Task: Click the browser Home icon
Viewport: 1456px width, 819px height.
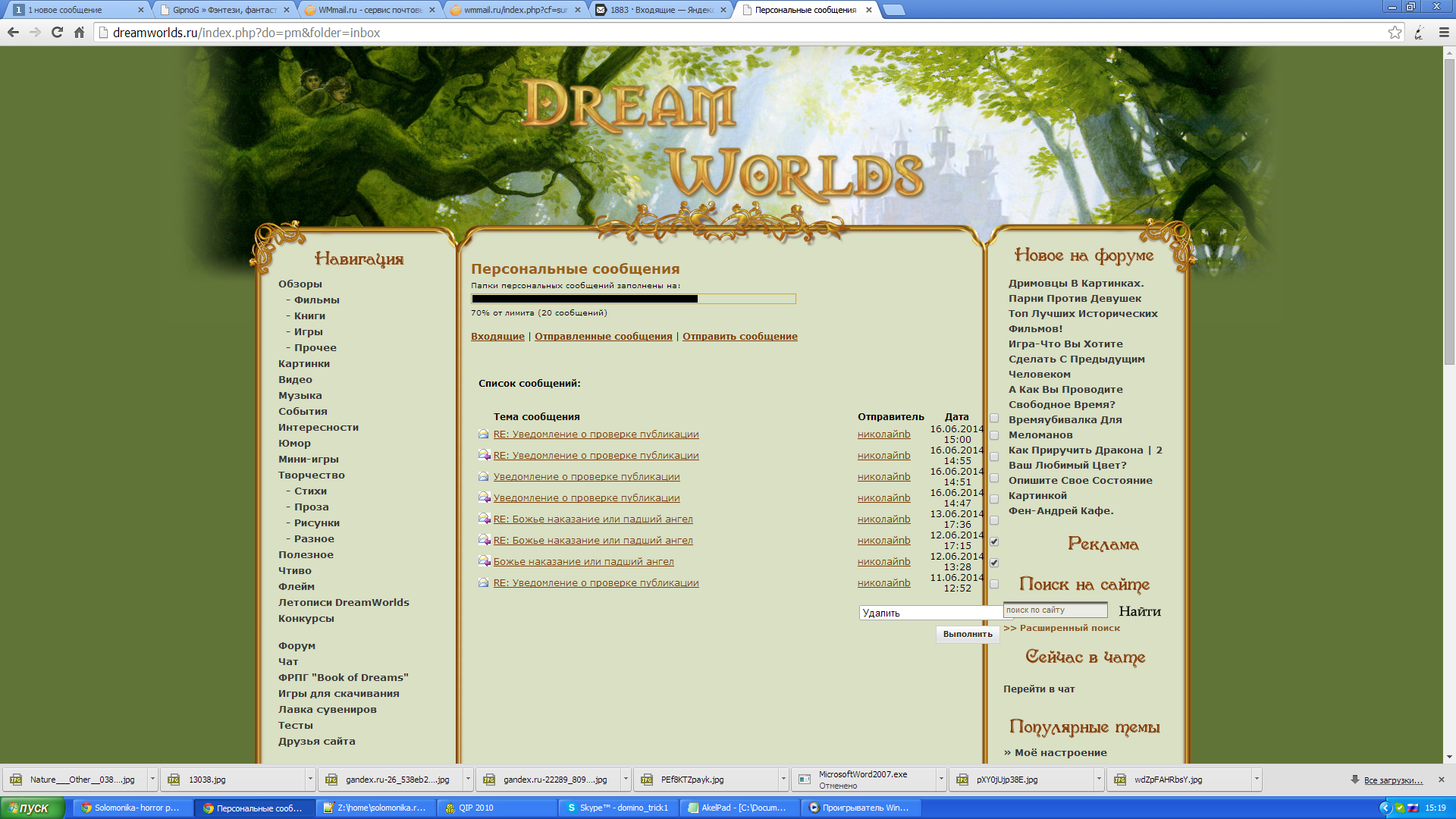Action: point(79,33)
